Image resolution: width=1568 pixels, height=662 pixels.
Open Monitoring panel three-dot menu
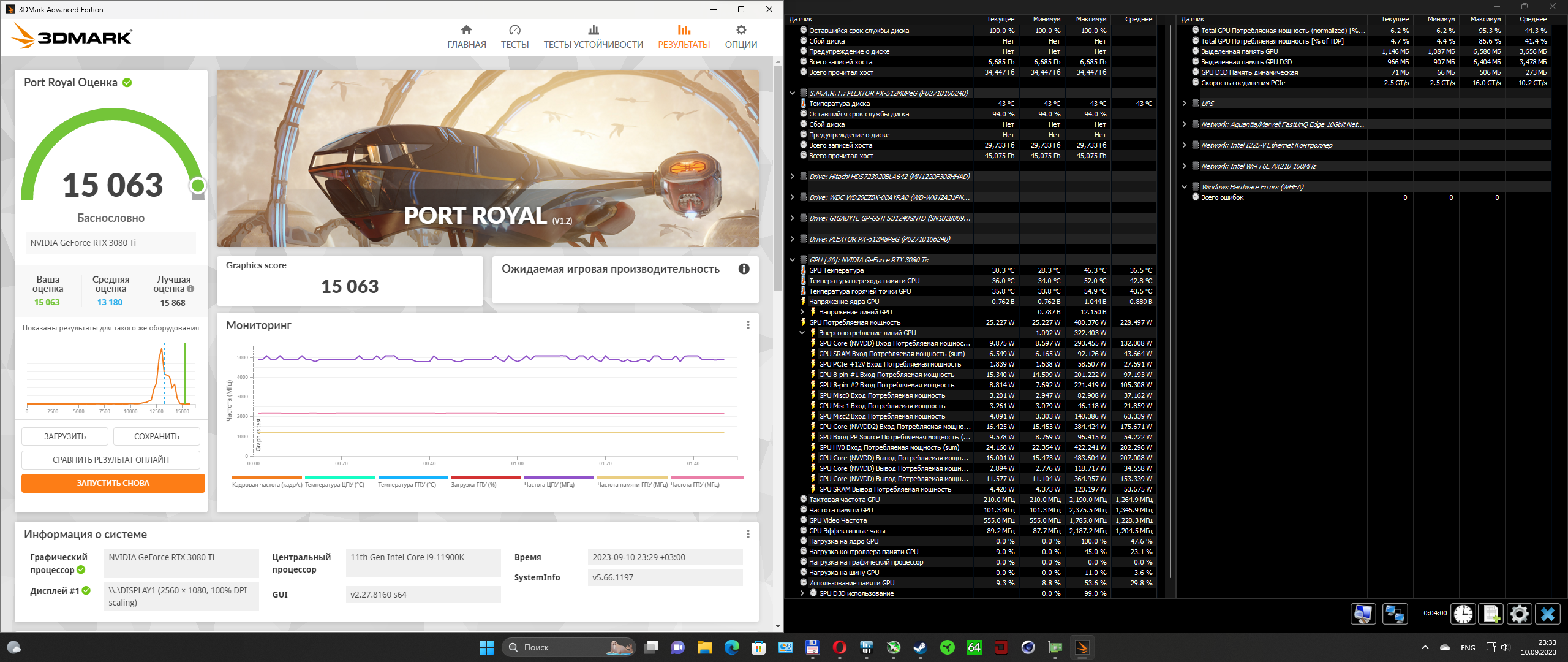coord(748,325)
